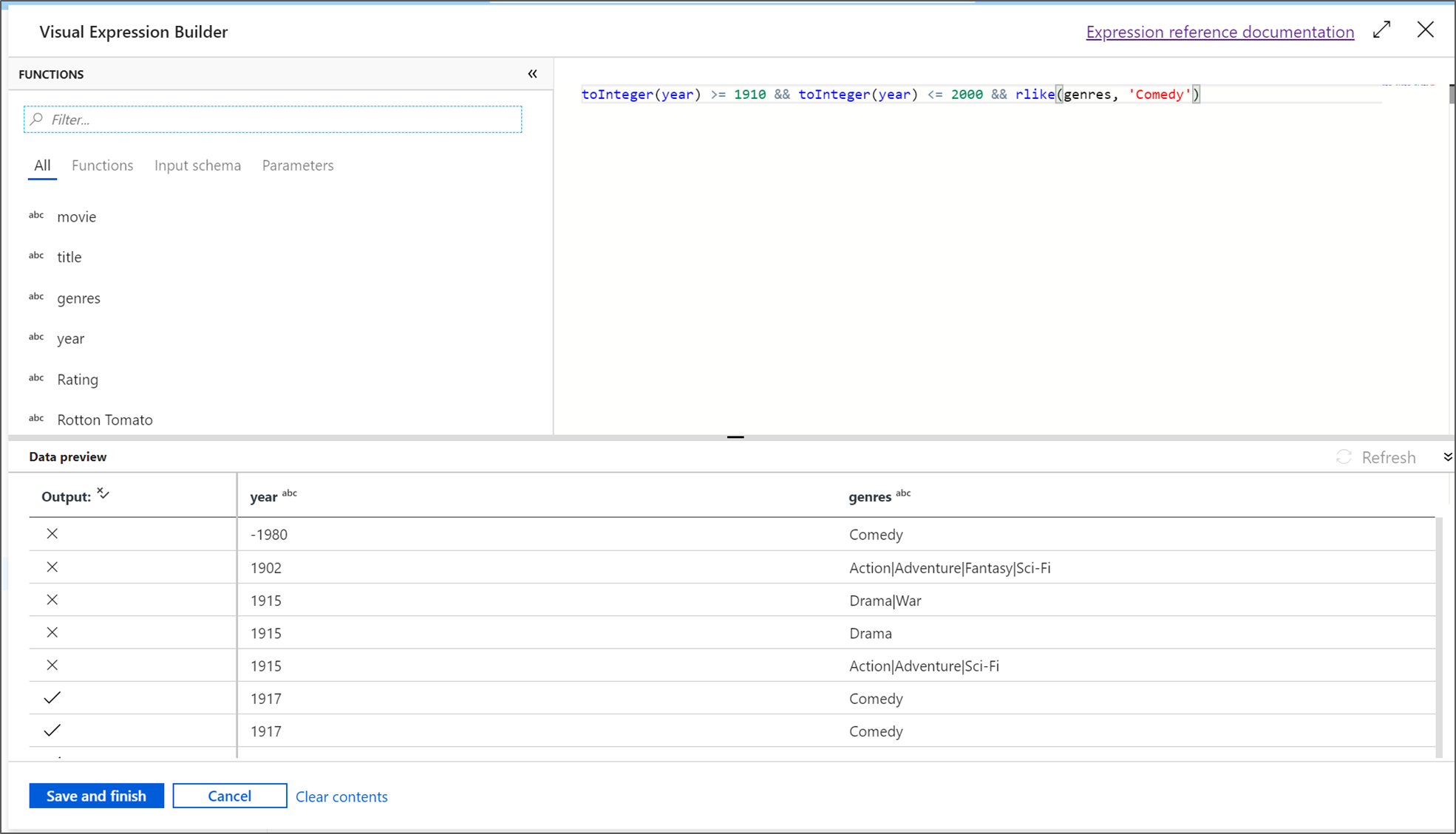Screen dimensions: 1456x834
Task: Click the Rating field in schema list
Action: click(x=77, y=379)
